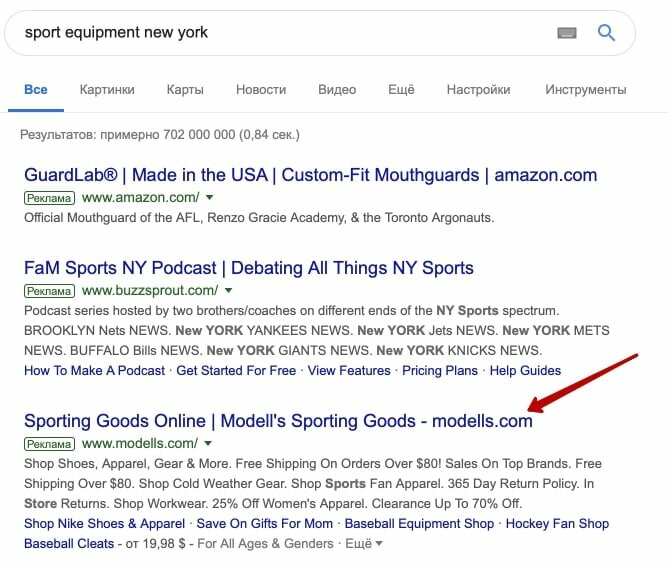Switch to the Картинки tab
Screen dimensions: 668x569
coord(107,90)
